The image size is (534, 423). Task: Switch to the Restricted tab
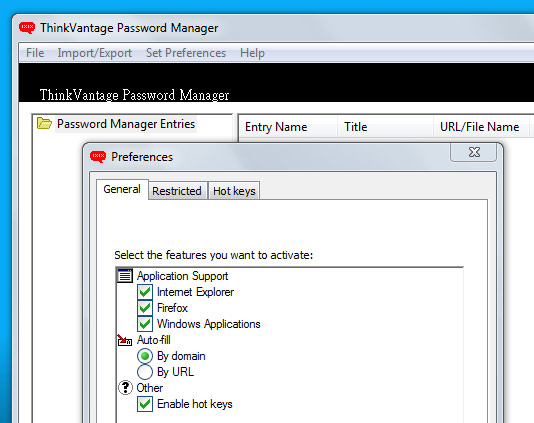177,191
